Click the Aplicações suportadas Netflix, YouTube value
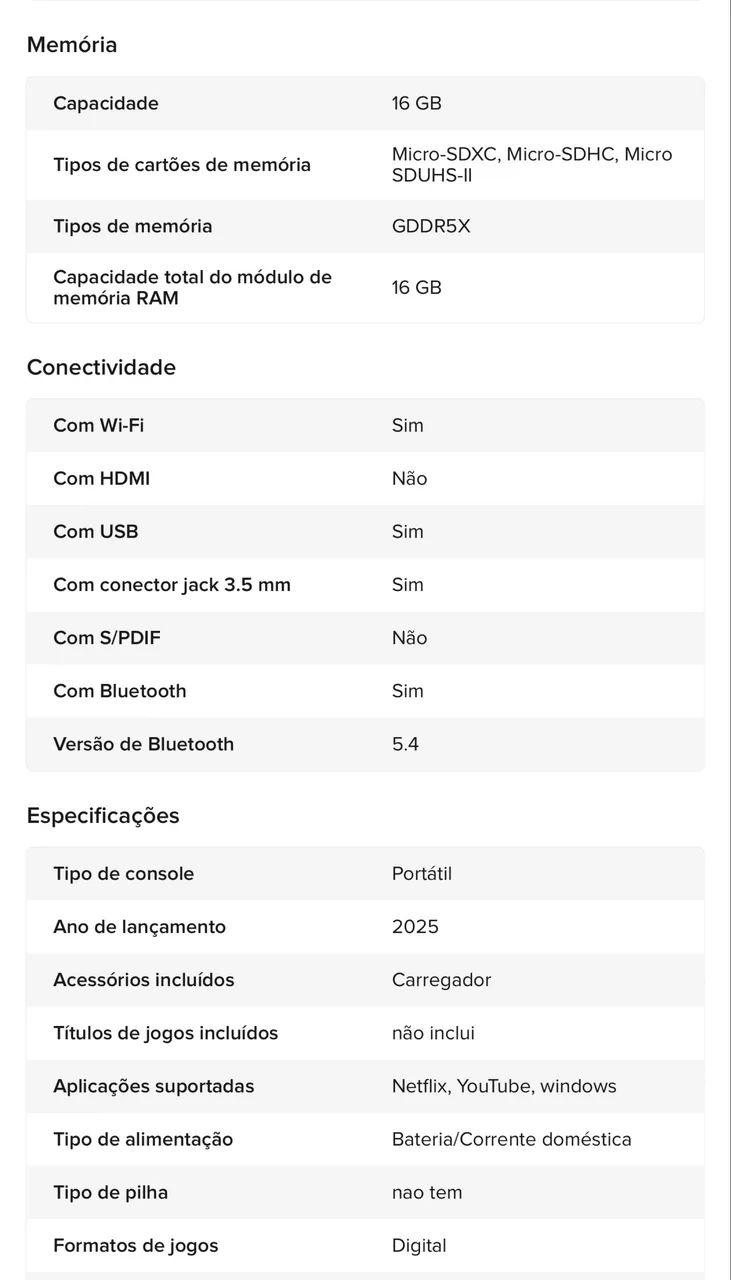Viewport: 731px width, 1280px height. click(x=504, y=1086)
